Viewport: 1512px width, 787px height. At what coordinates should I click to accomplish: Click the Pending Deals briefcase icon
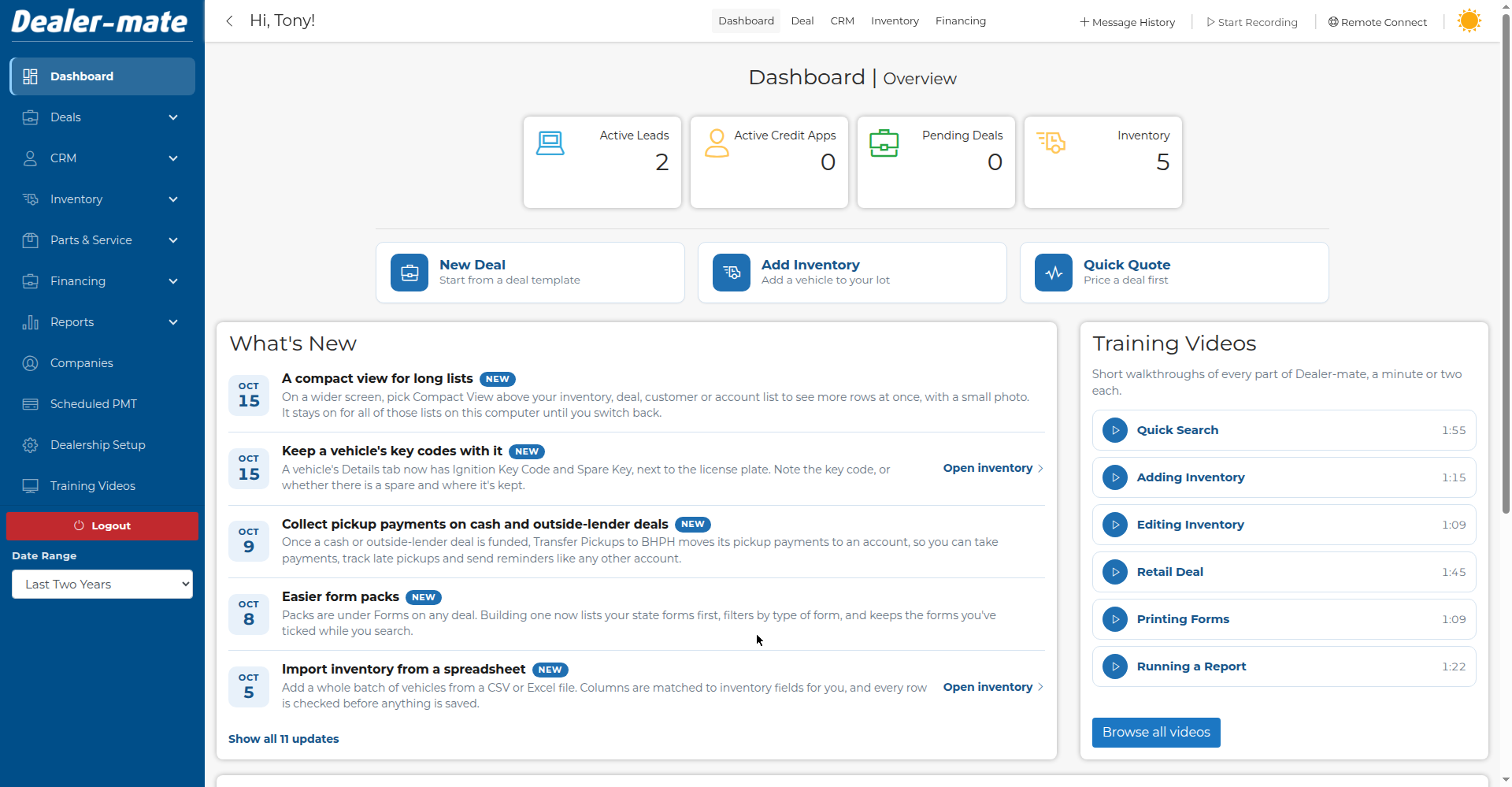tap(884, 143)
